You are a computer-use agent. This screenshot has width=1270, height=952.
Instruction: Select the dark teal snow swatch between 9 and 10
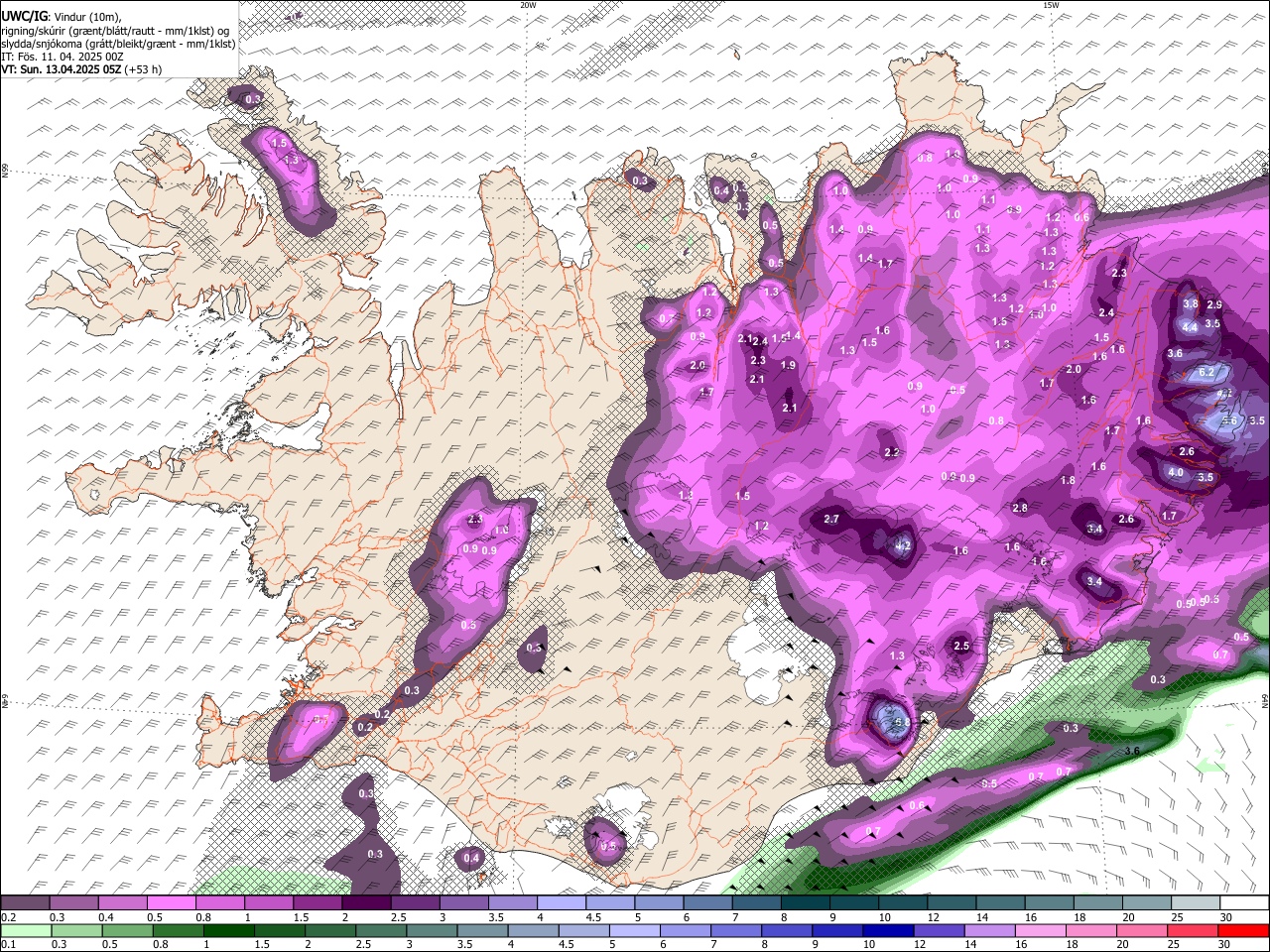(x=853, y=903)
